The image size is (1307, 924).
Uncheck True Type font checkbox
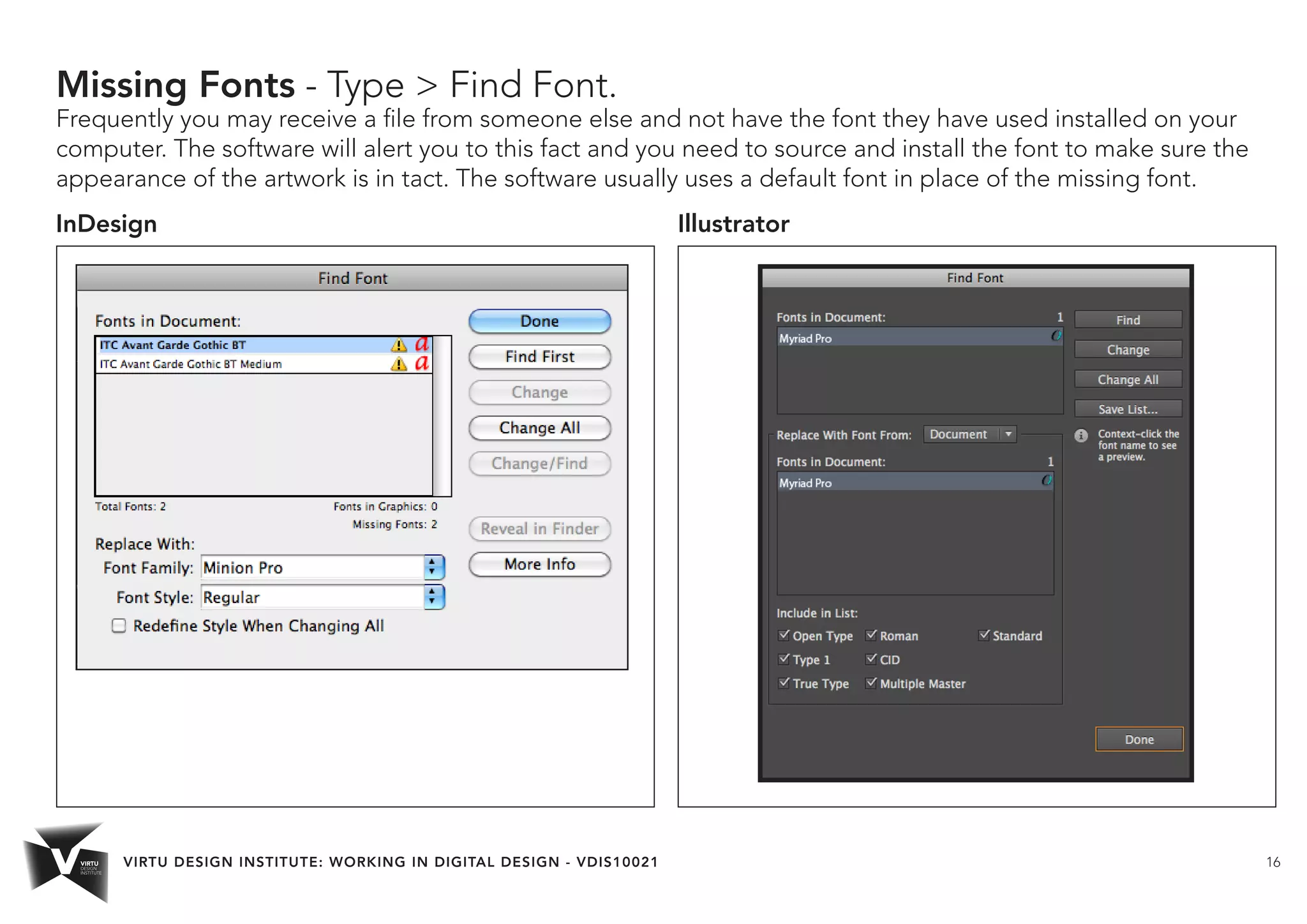coord(784,683)
